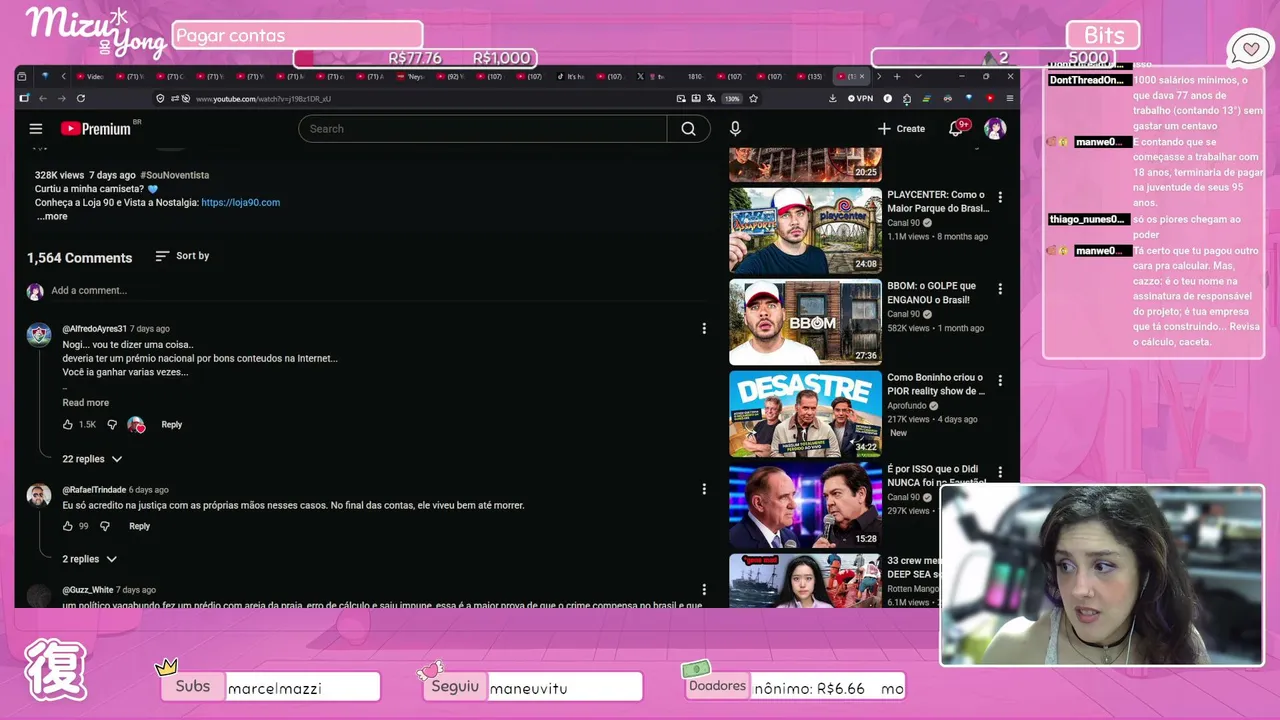This screenshot has width=1280, height=720.
Task: Open the account avatar menu
Action: tap(994, 129)
